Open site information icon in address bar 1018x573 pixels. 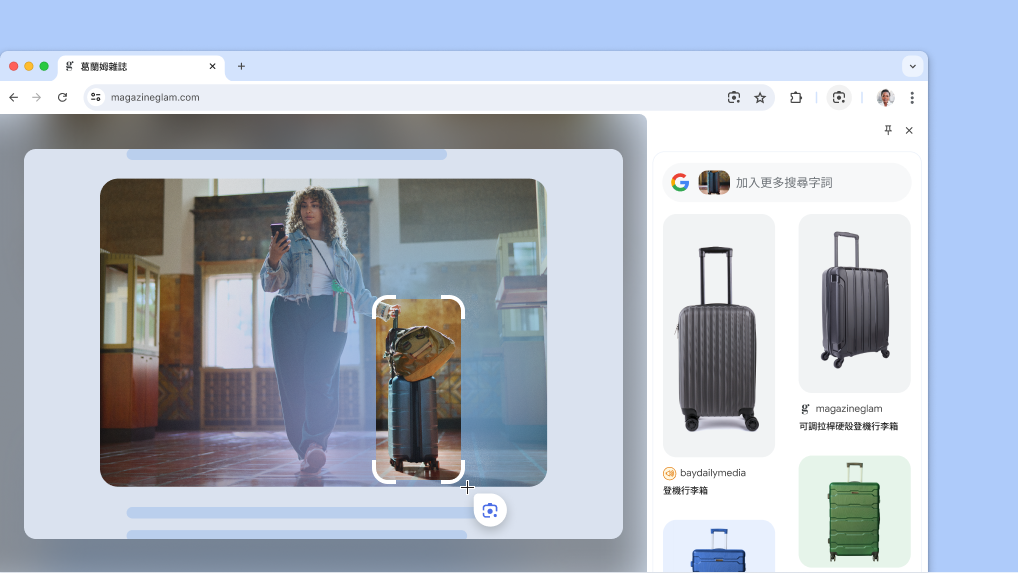(x=95, y=97)
